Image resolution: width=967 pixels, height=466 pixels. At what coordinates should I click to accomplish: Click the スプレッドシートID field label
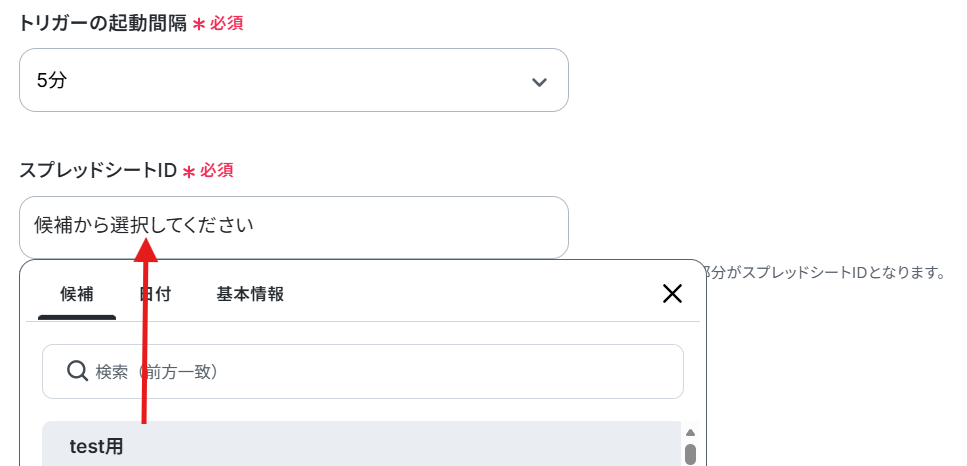[x=97, y=171]
